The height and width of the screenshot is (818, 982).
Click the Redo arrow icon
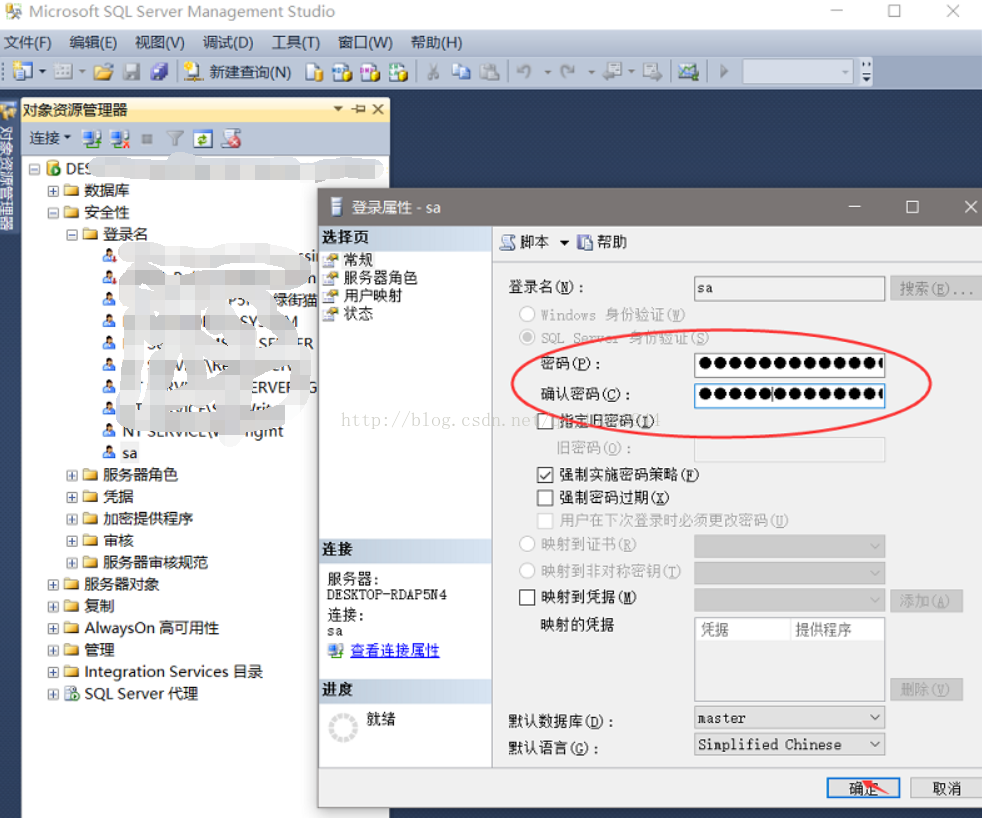(568, 72)
